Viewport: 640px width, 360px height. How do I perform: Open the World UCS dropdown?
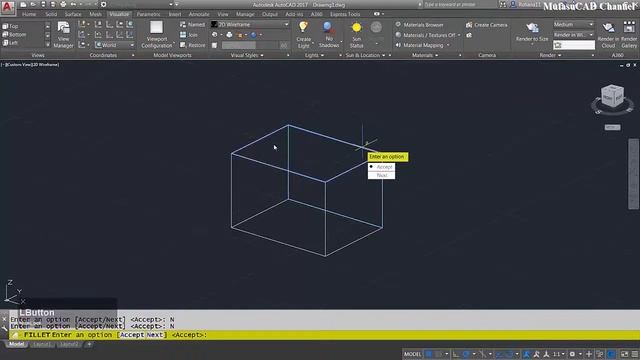pyautogui.click(x=115, y=45)
